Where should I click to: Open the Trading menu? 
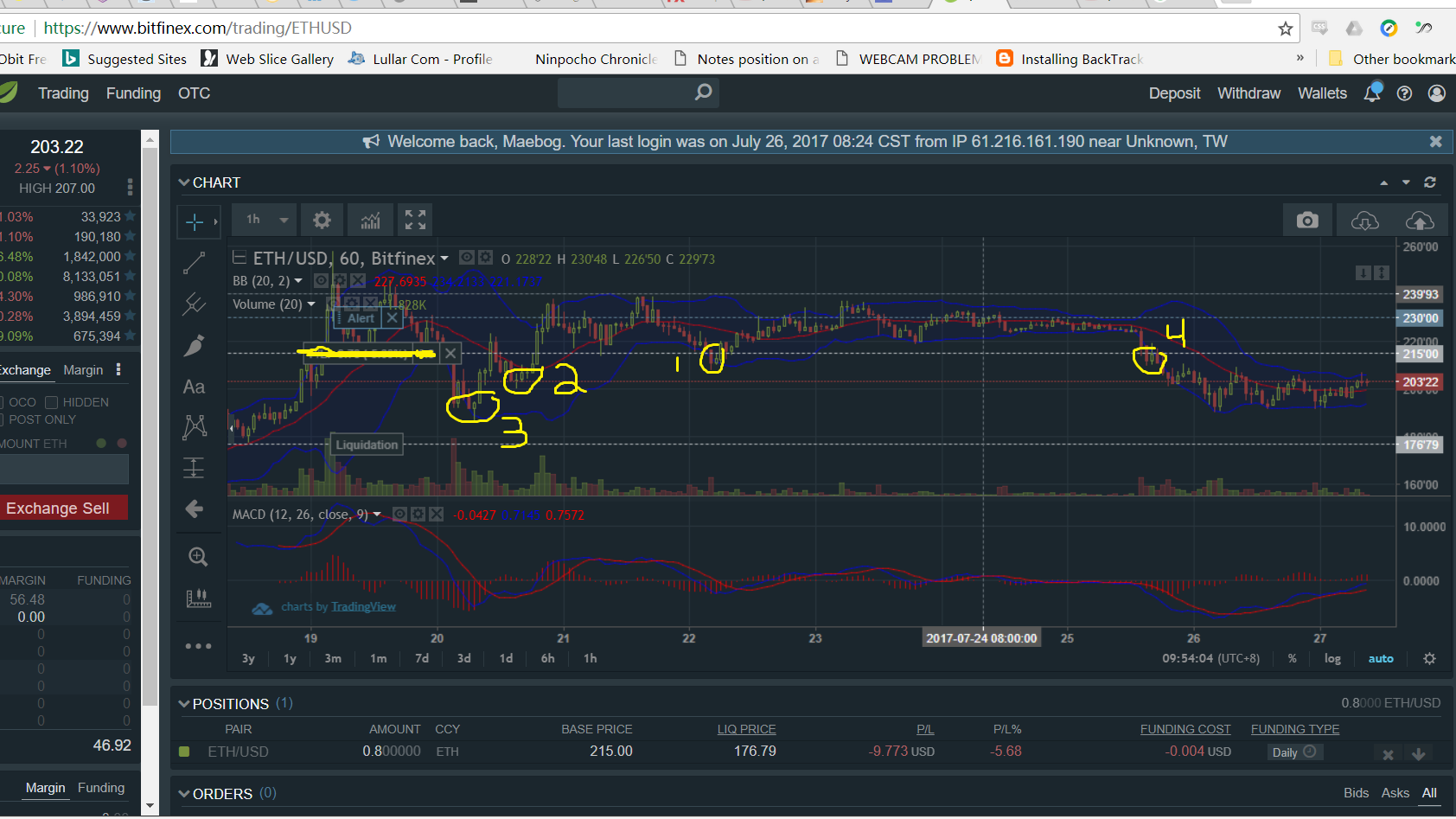pyautogui.click(x=63, y=93)
